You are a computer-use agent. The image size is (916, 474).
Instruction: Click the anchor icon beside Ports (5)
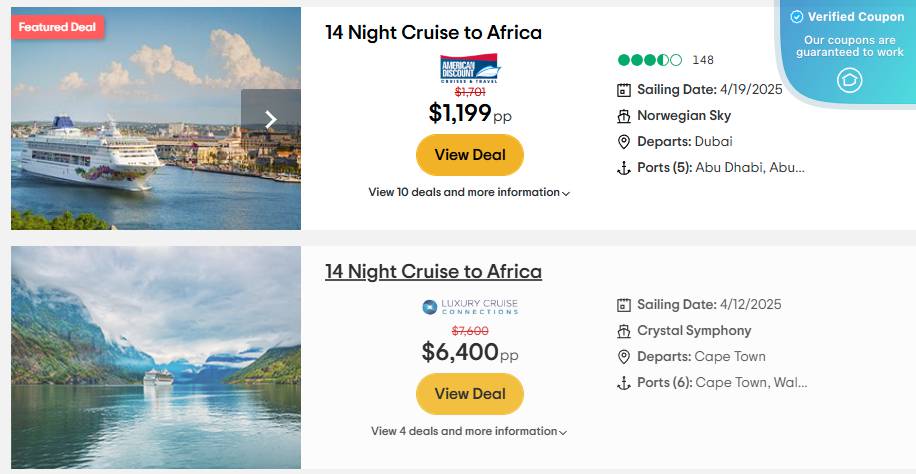pyautogui.click(x=624, y=168)
